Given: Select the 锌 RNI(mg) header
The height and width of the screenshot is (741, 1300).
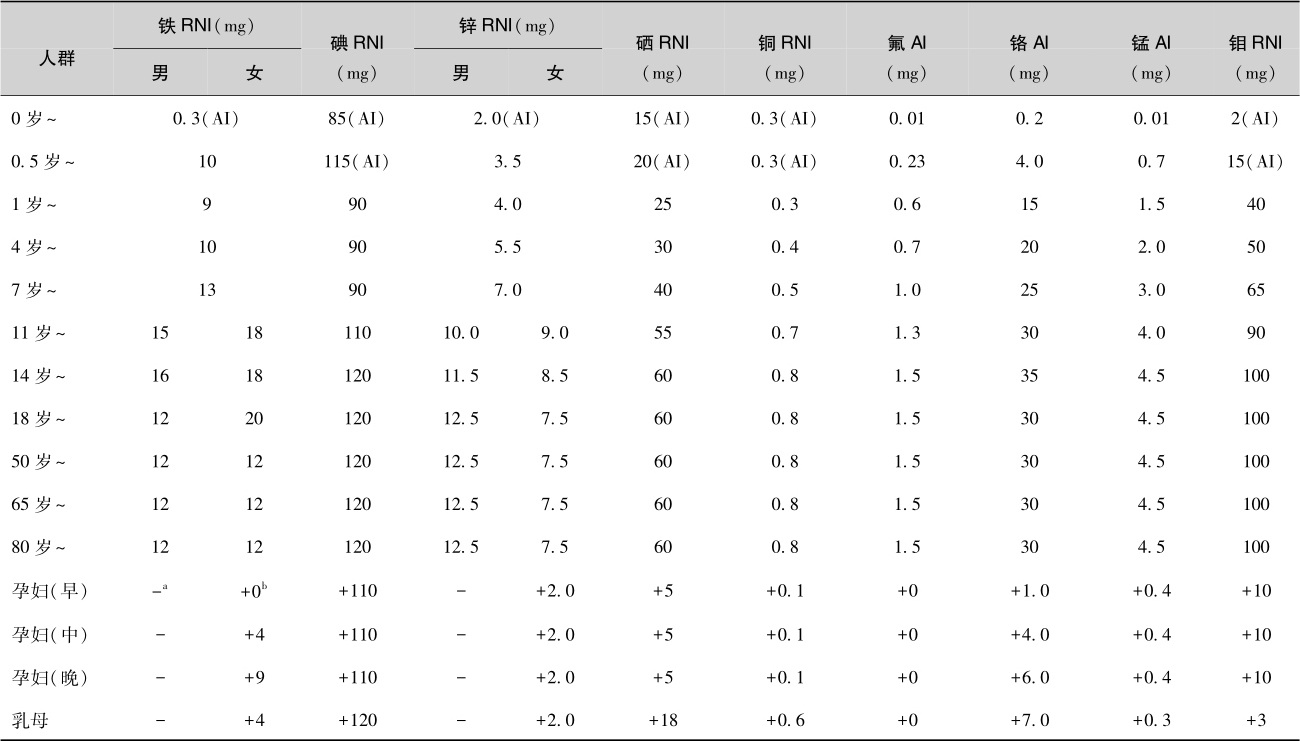Looking at the screenshot, I should pyautogui.click(x=508, y=27).
